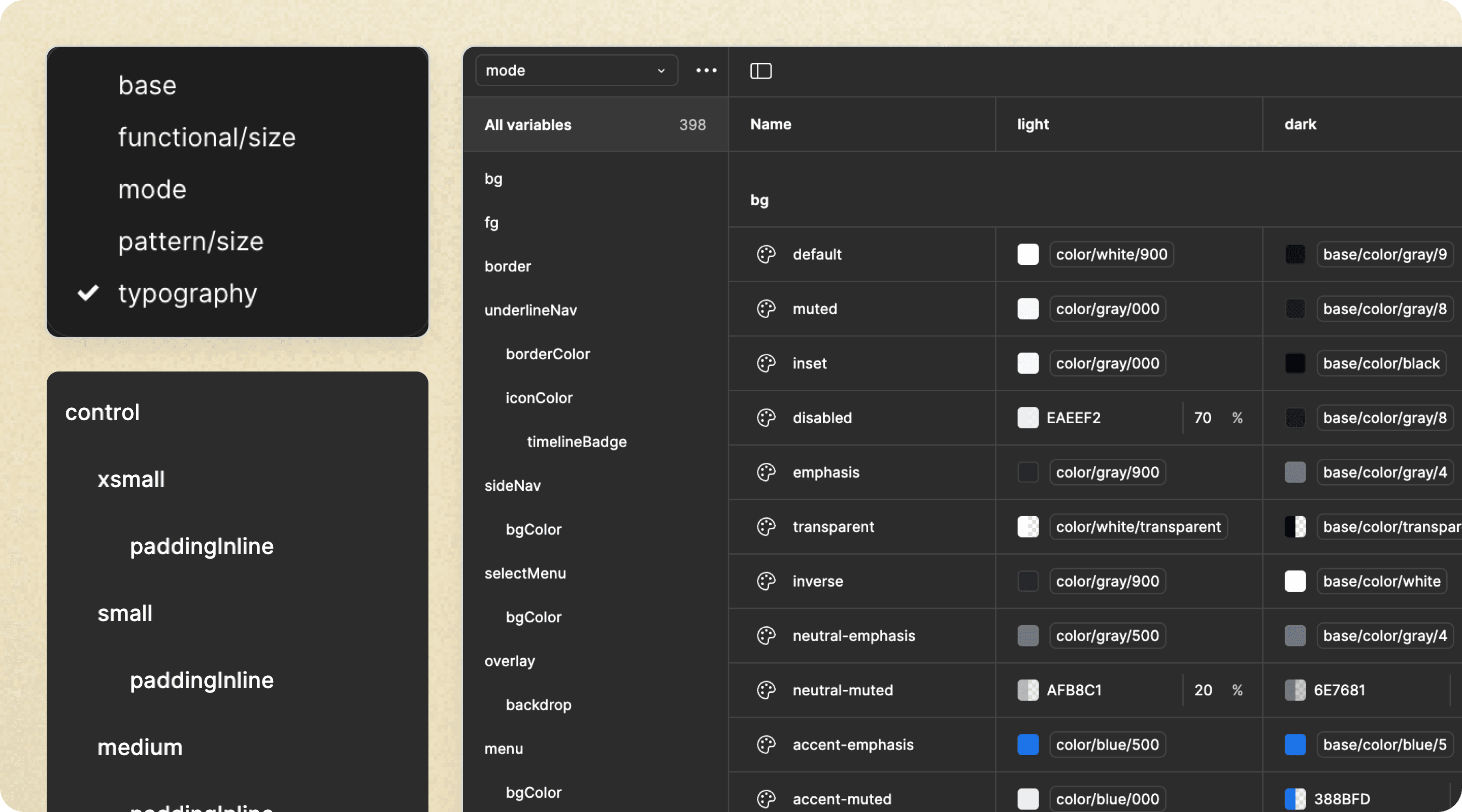Click the palette icon beside muted variable

pyautogui.click(x=766, y=309)
